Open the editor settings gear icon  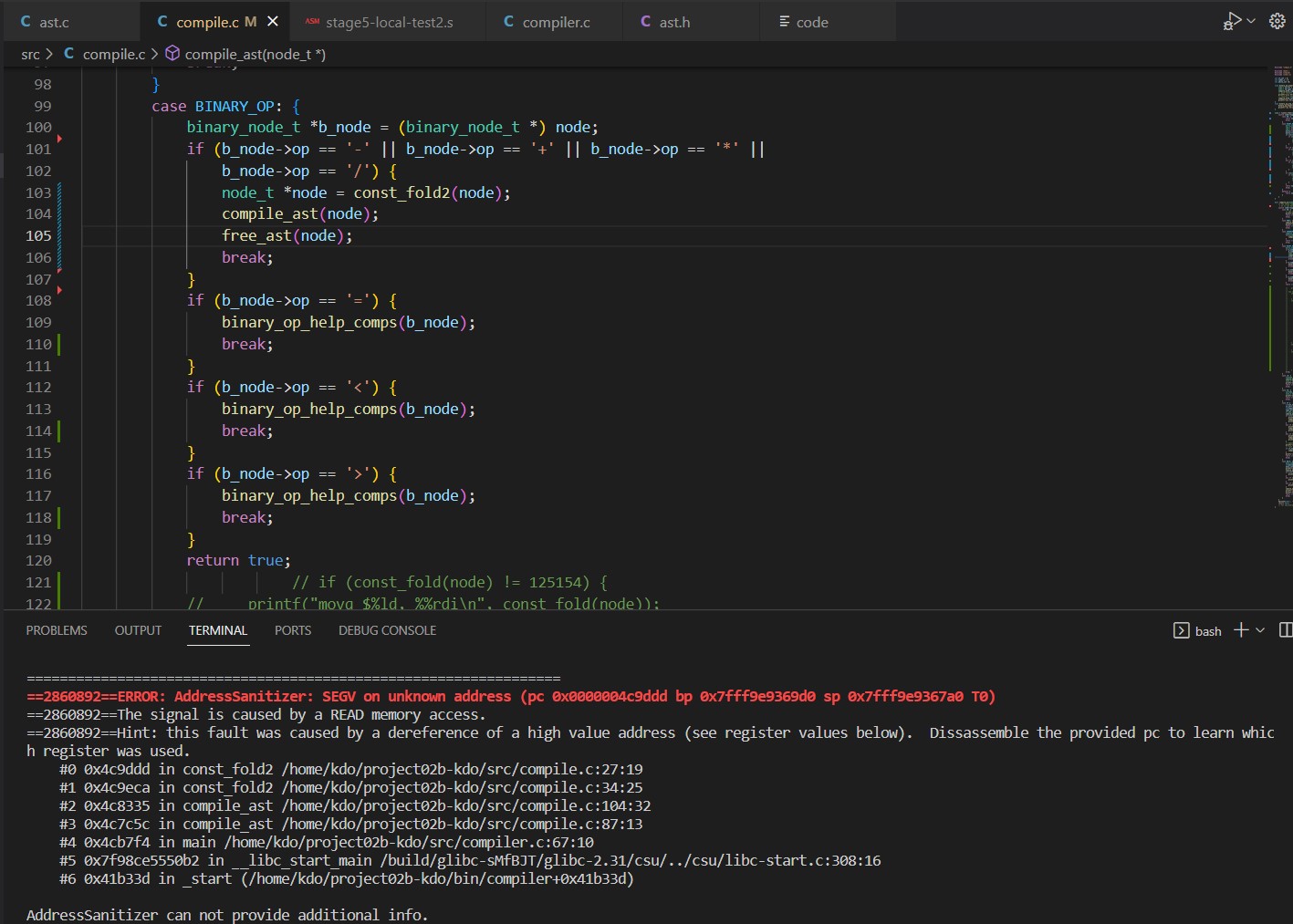tap(1277, 21)
